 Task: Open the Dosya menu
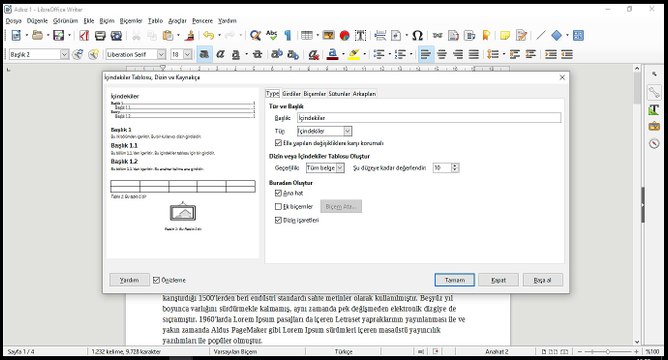(x=14, y=20)
